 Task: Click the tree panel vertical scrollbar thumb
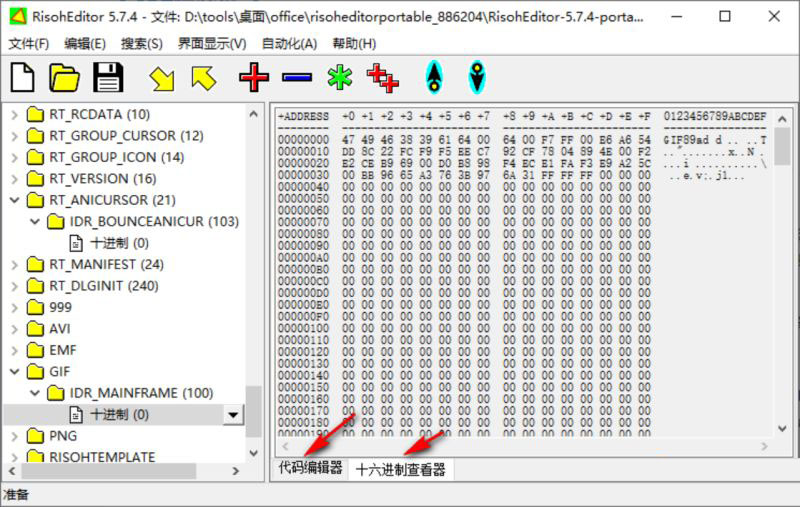coord(254,412)
